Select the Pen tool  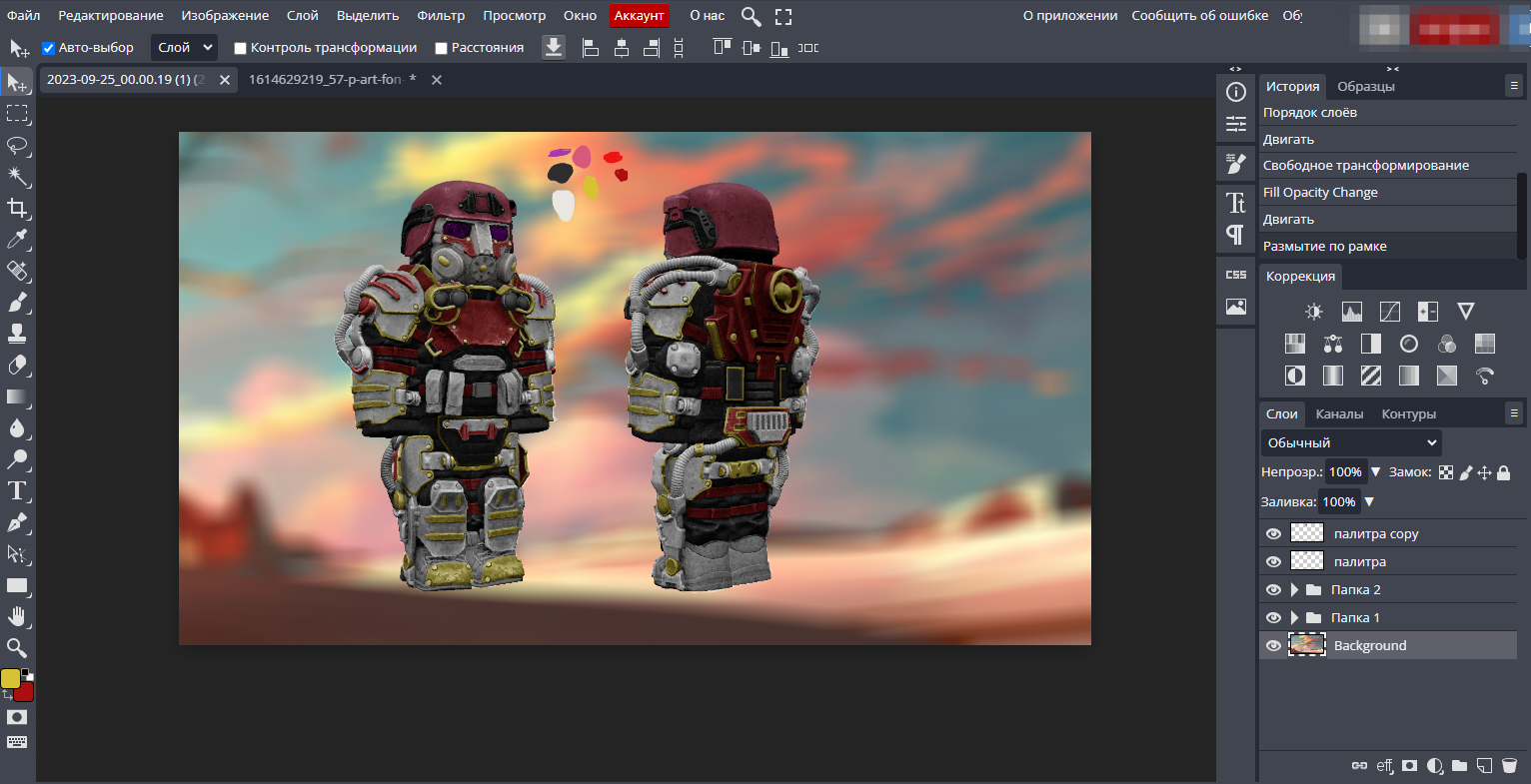[x=17, y=522]
